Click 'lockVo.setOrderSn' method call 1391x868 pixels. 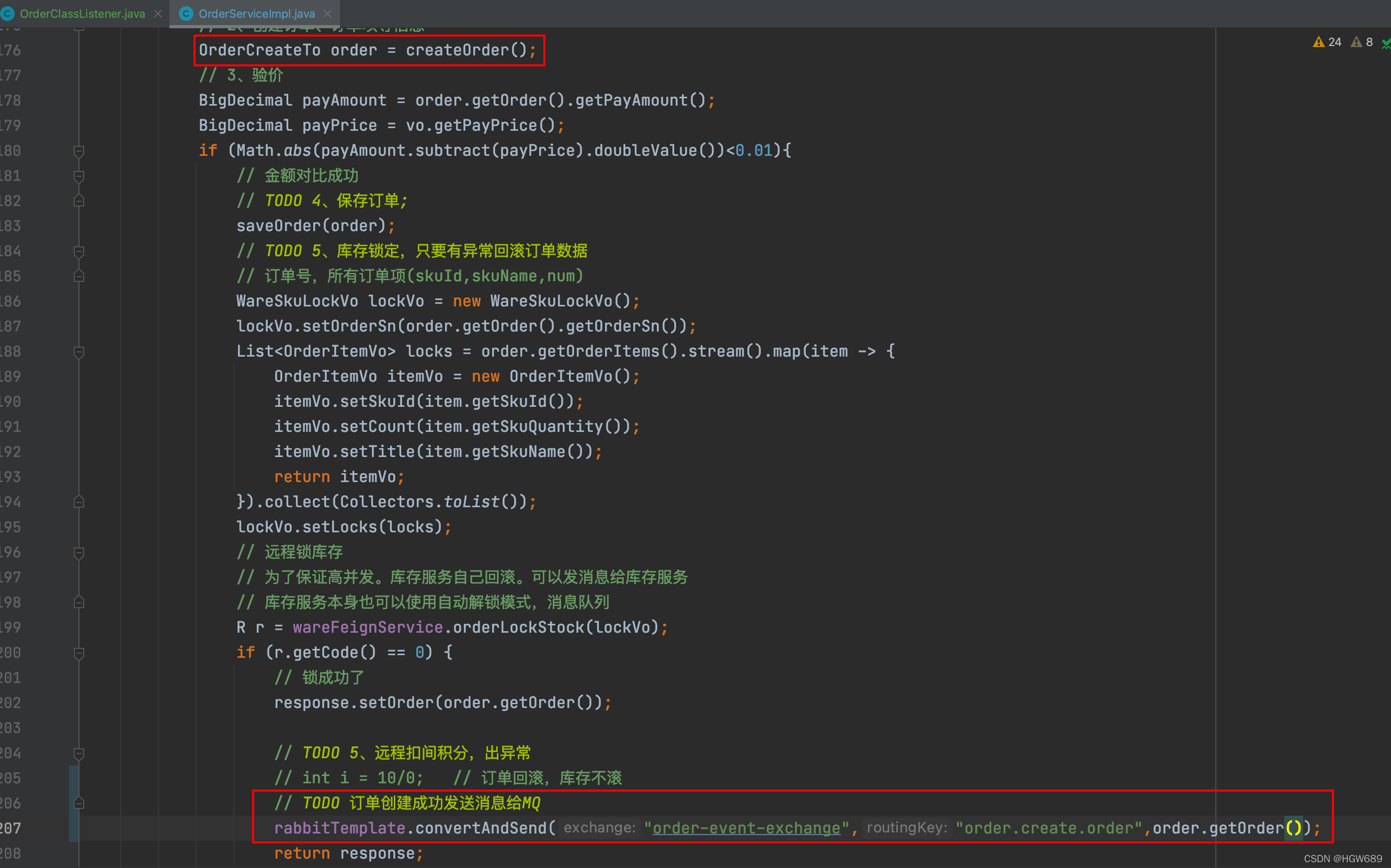(x=316, y=326)
